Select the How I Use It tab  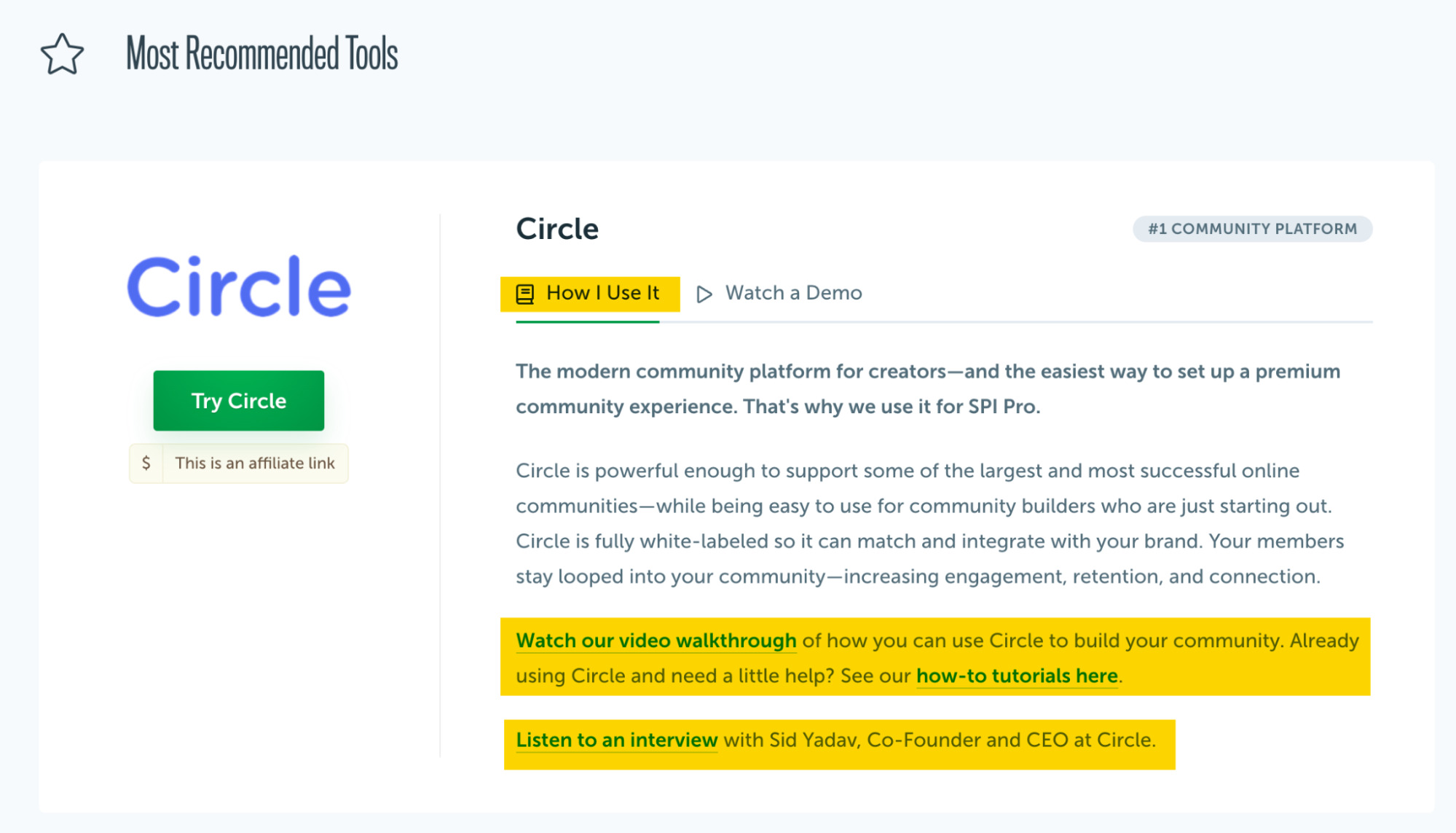tap(603, 293)
